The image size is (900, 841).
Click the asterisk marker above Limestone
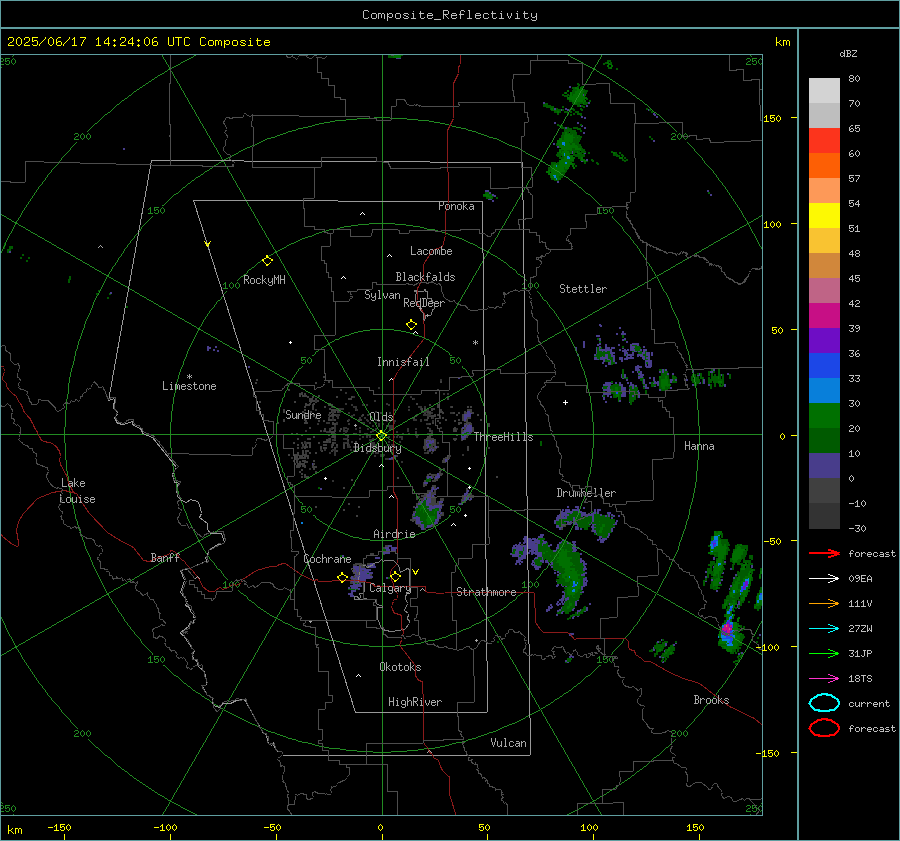pyautogui.click(x=189, y=377)
